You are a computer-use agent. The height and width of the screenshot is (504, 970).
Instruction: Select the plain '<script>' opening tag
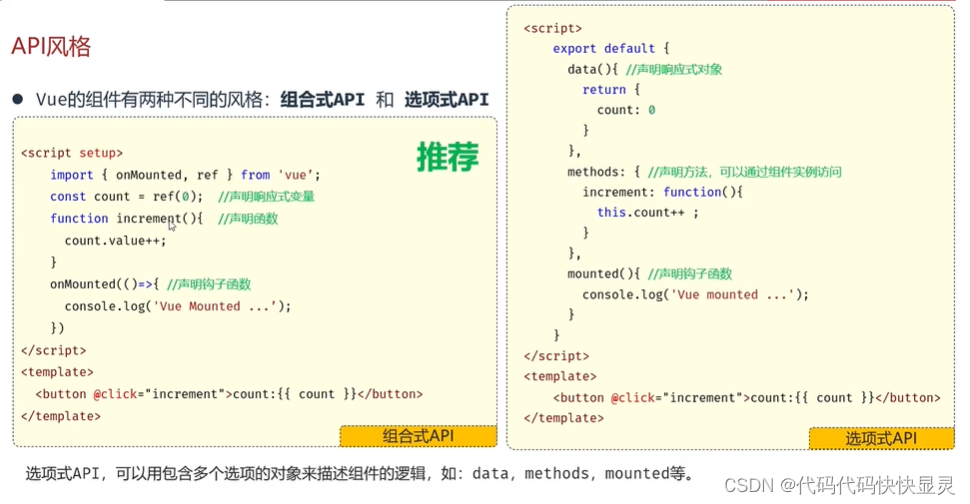coord(552,28)
